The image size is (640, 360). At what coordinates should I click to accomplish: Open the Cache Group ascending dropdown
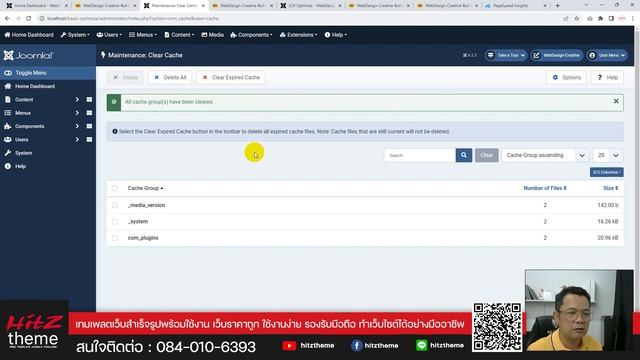545,155
